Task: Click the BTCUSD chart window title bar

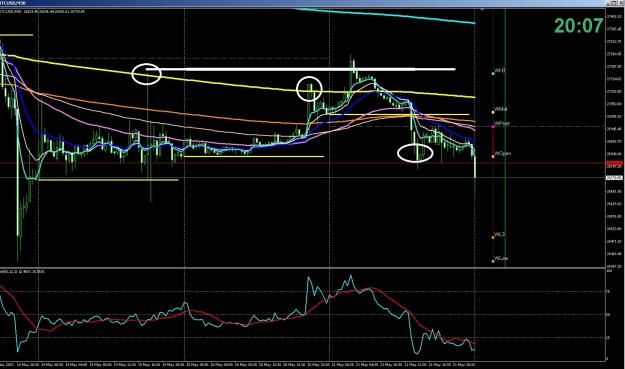Action: [312, 3]
